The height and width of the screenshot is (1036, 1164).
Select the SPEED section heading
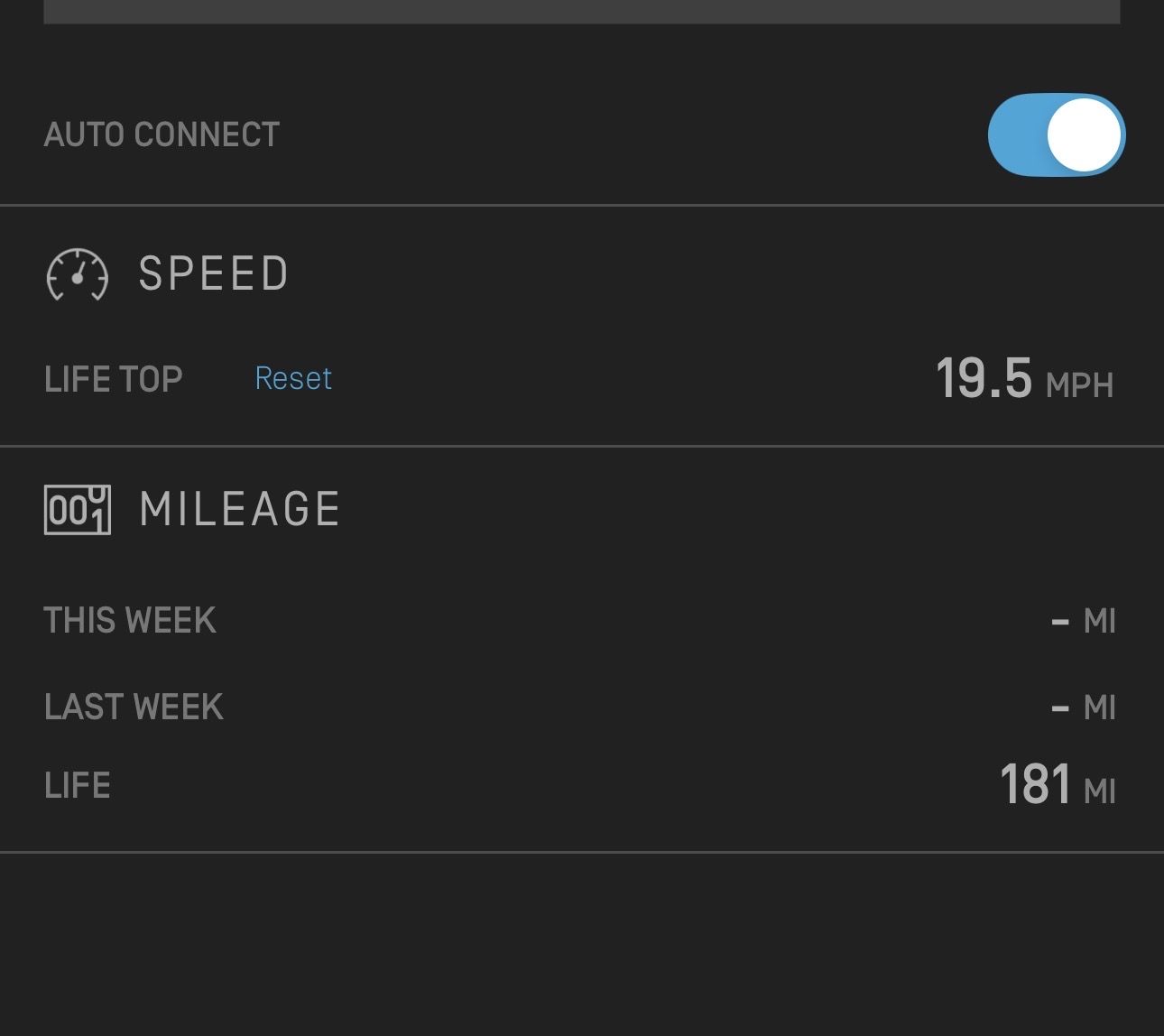coord(214,274)
